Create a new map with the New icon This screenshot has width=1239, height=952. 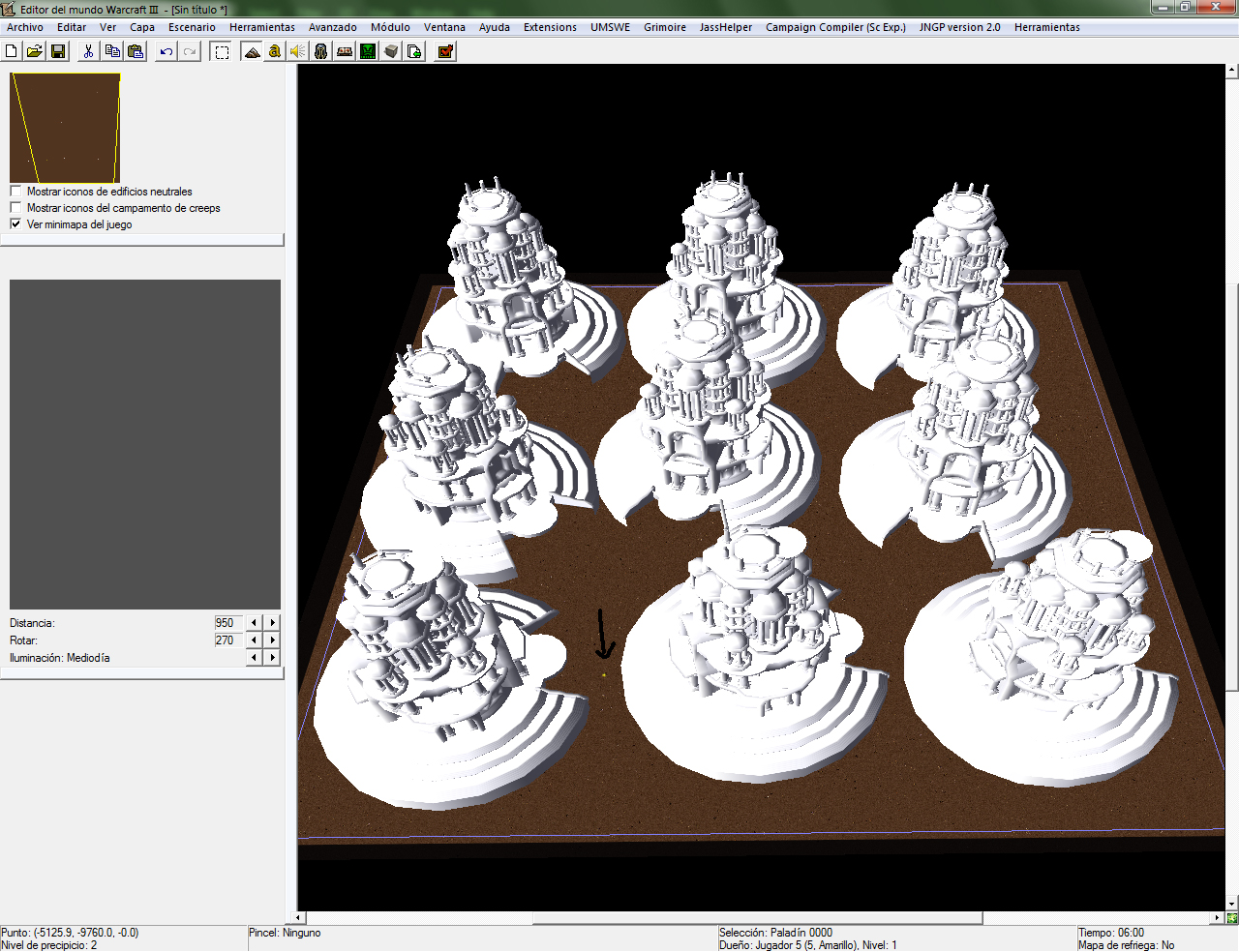click(x=12, y=51)
